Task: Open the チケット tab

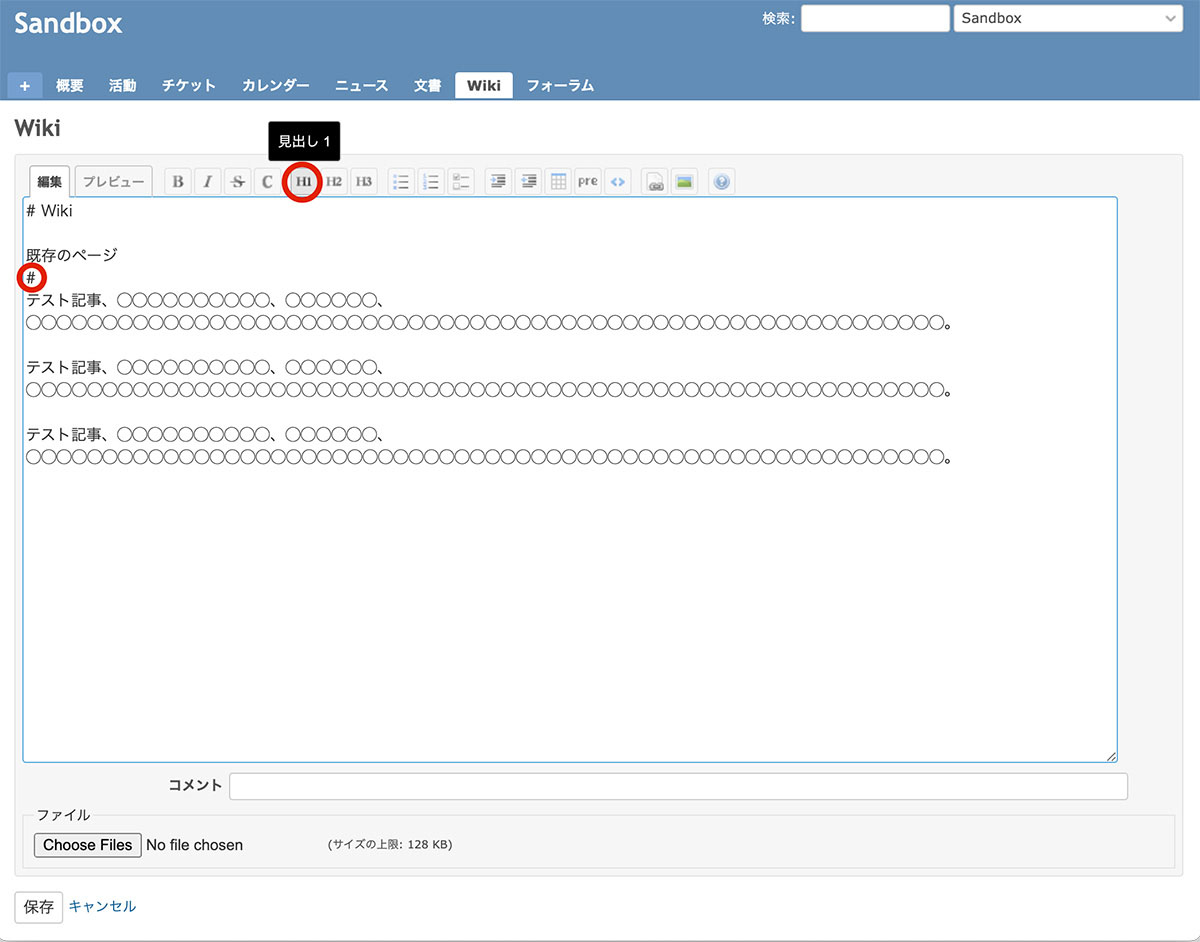Action: click(x=189, y=86)
